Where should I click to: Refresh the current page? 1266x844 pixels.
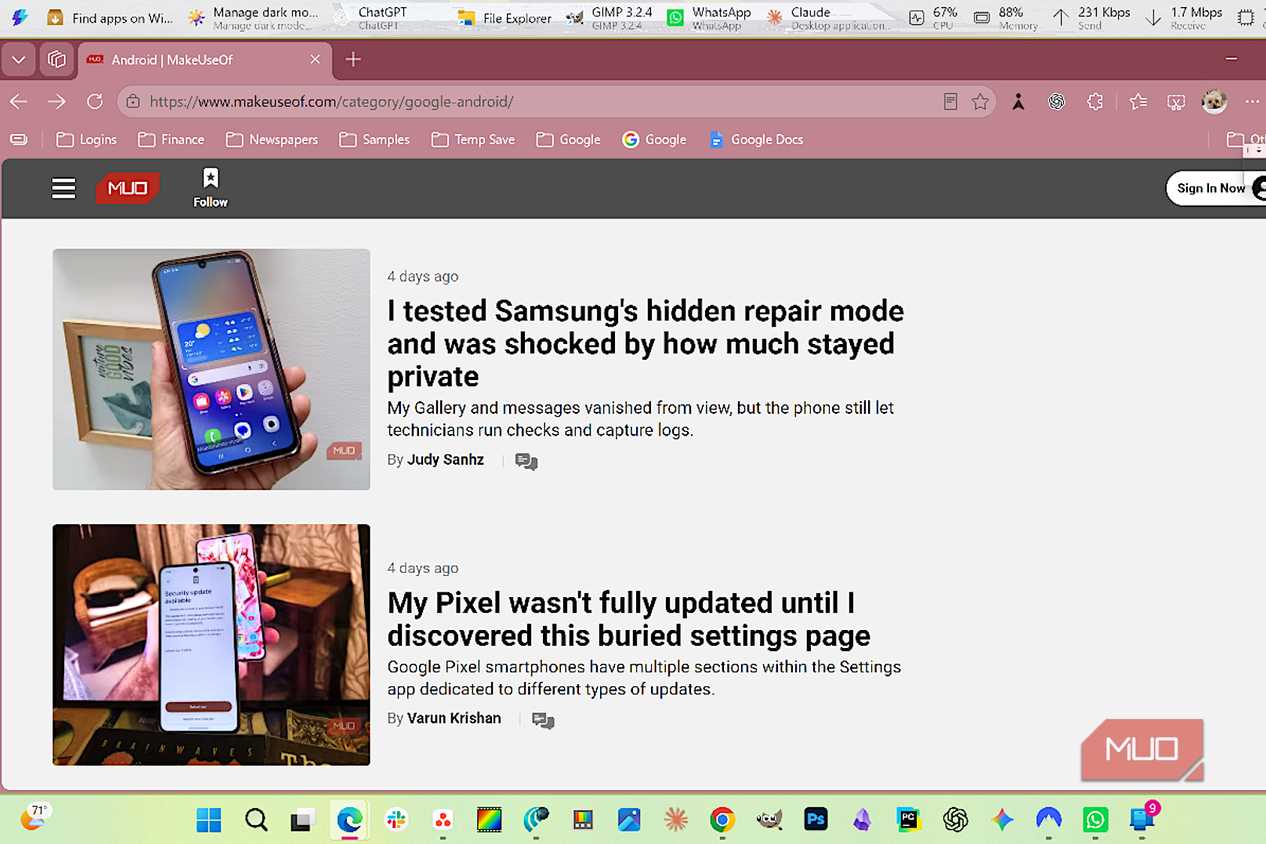click(95, 101)
